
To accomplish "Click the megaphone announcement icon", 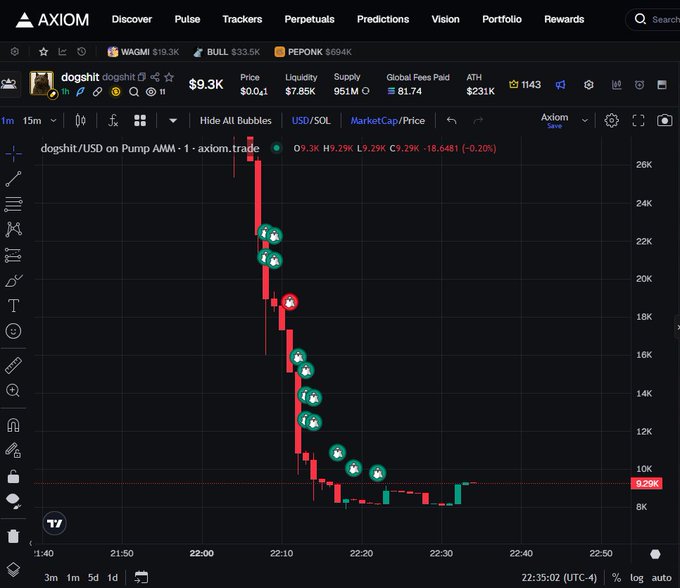I will [560, 85].
